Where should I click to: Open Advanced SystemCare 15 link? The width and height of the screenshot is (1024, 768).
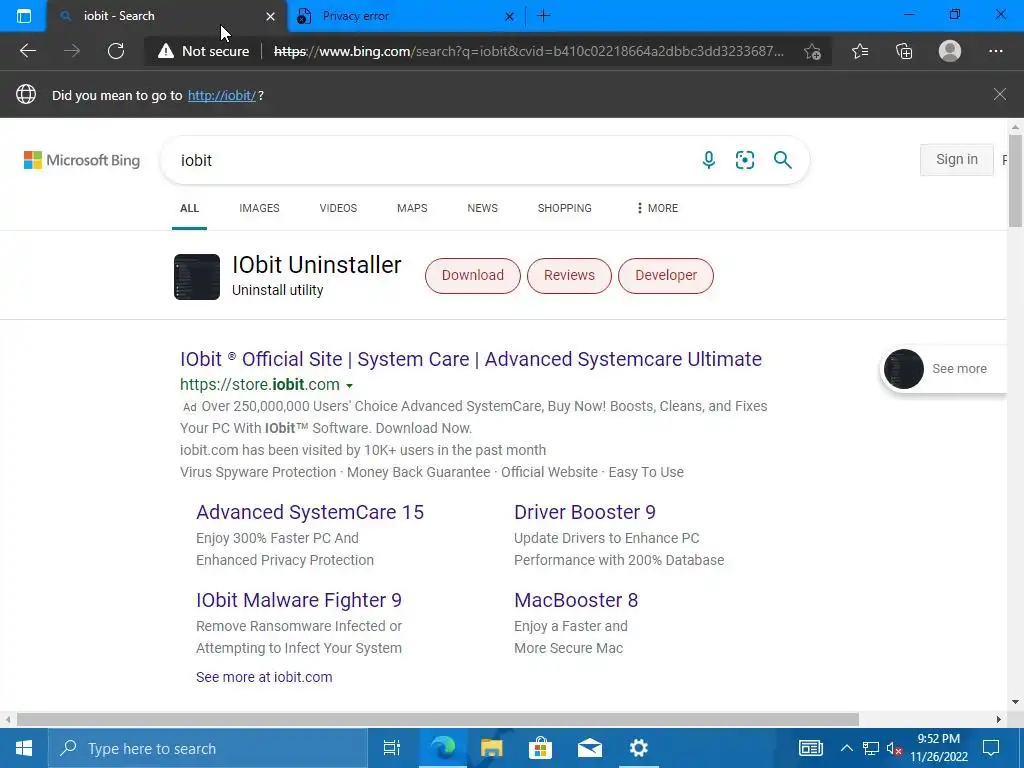coord(310,512)
